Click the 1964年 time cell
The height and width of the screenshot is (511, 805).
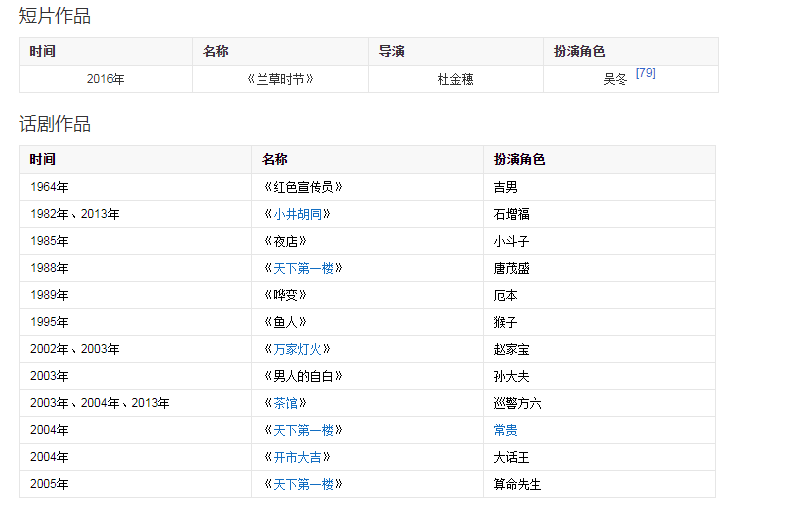click(49, 187)
